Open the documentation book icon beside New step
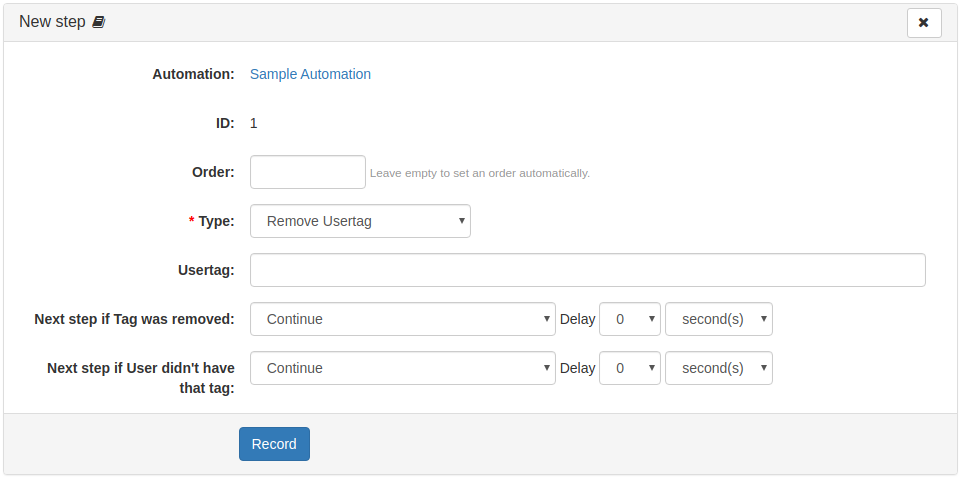The image size is (961, 478). pos(98,22)
